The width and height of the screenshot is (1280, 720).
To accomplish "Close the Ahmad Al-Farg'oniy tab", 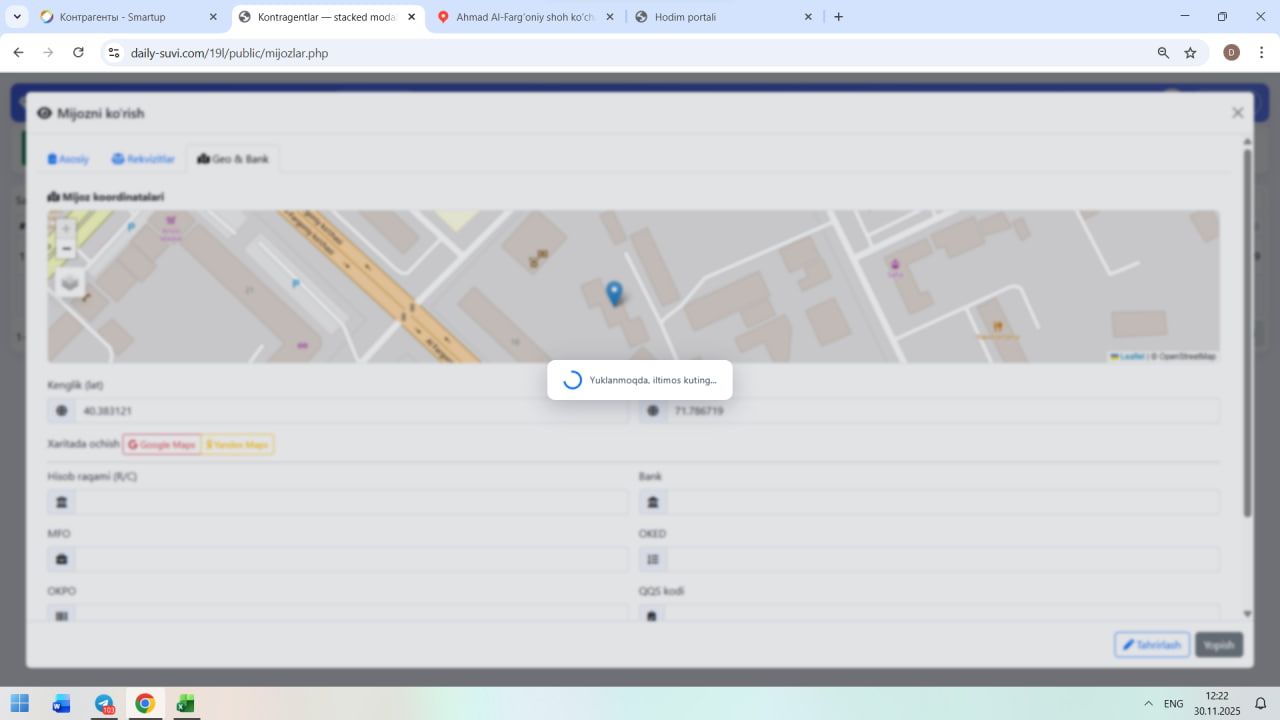I will [x=609, y=17].
